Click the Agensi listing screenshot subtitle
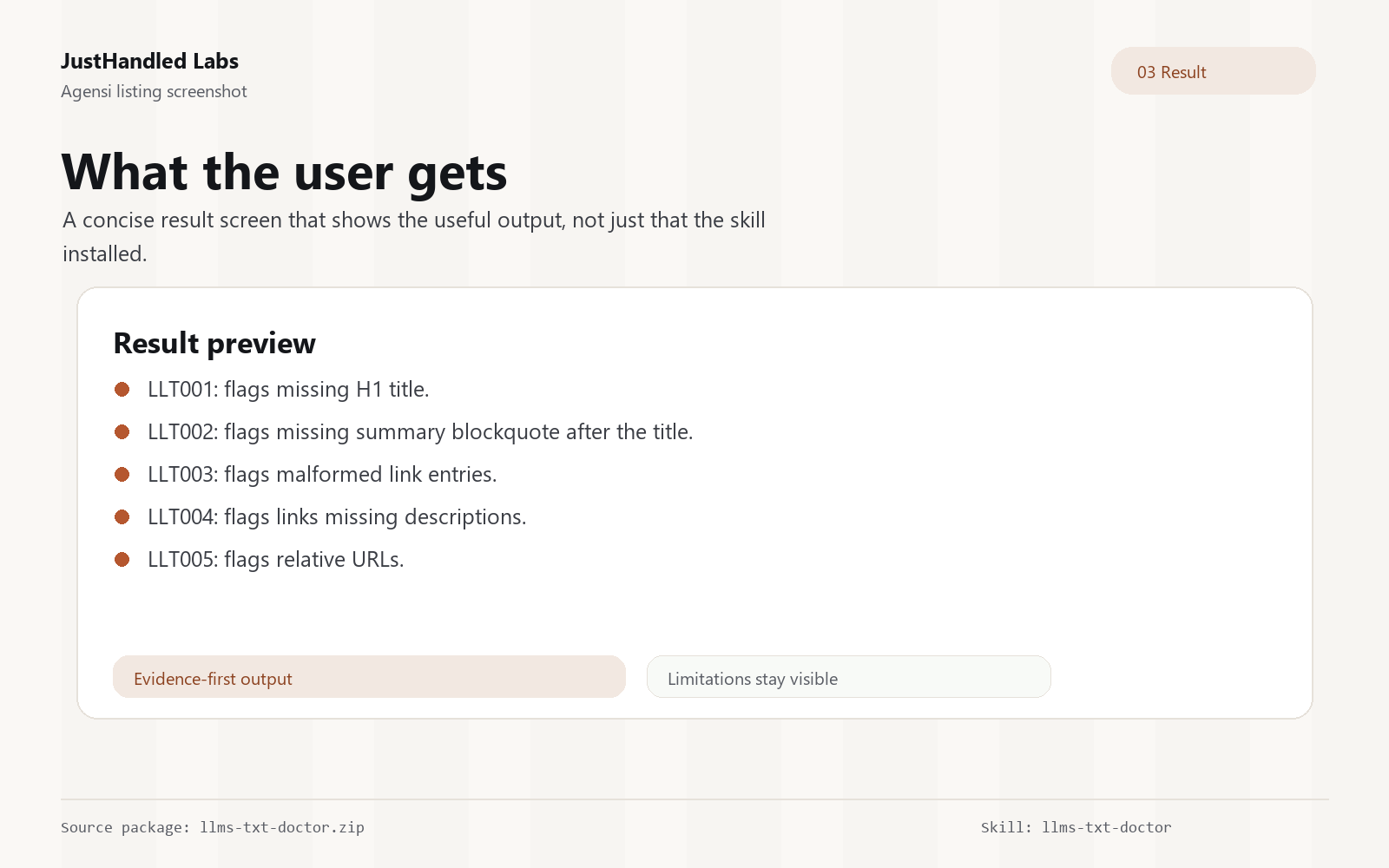1389x868 pixels. (x=154, y=91)
